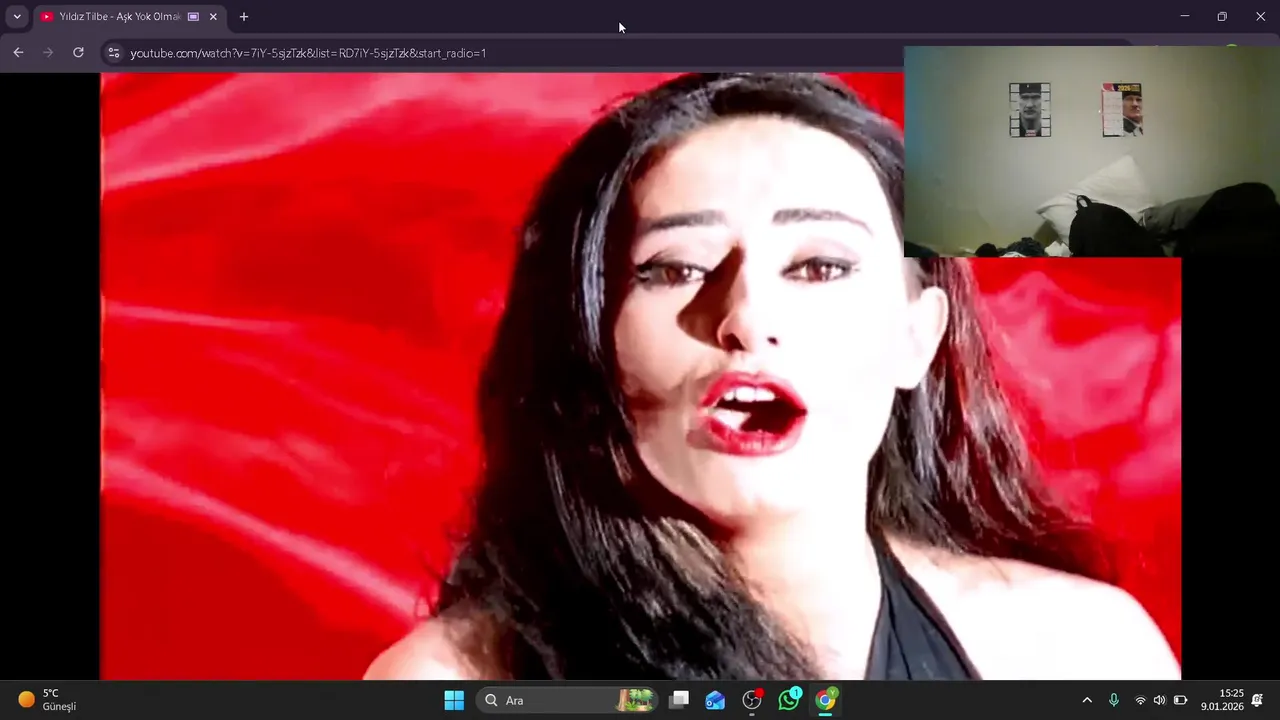Viewport: 1280px width, 720px height.
Task: Open the notifications bell icon
Action: (1258, 700)
